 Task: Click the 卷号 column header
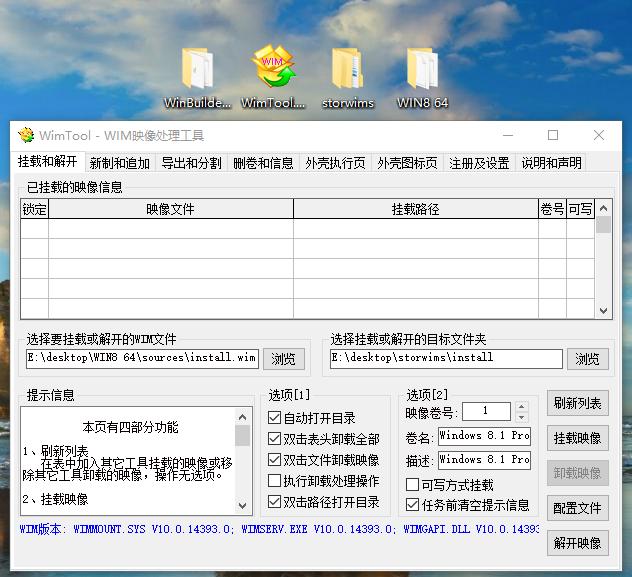click(x=552, y=209)
